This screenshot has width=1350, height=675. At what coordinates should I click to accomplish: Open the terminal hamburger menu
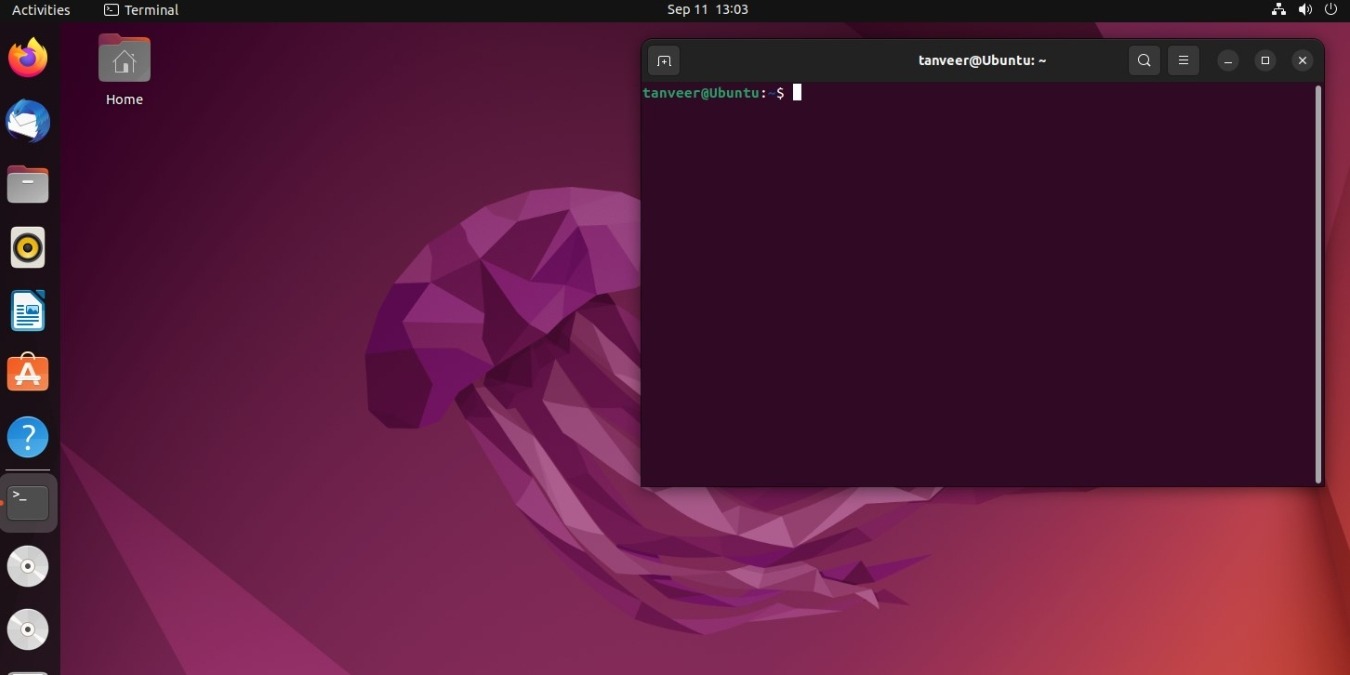[1183, 60]
